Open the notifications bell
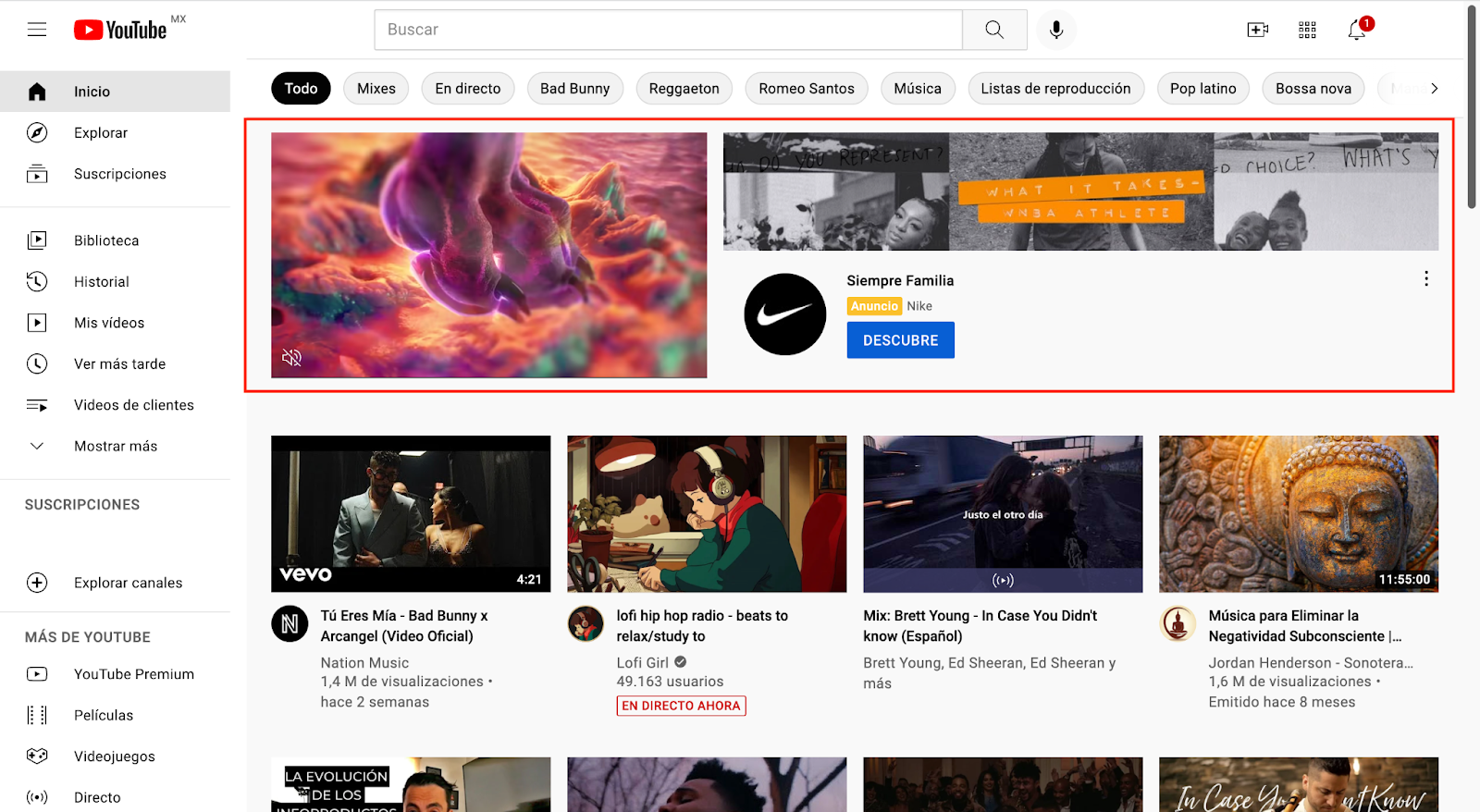The image size is (1480, 812). (1357, 30)
